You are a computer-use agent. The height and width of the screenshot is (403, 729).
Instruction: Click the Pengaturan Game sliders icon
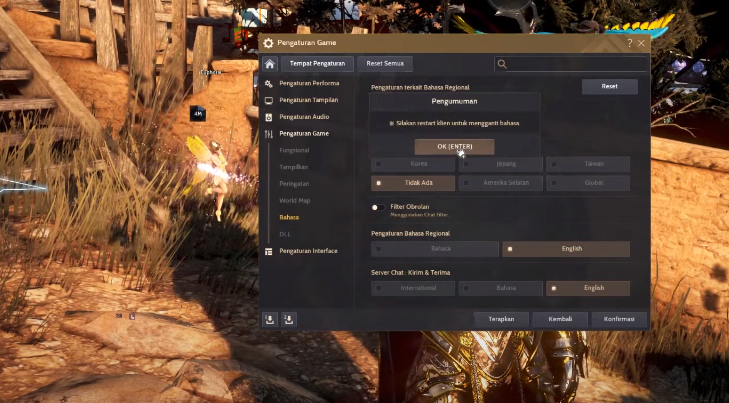pyautogui.click(x=269, y=134)
